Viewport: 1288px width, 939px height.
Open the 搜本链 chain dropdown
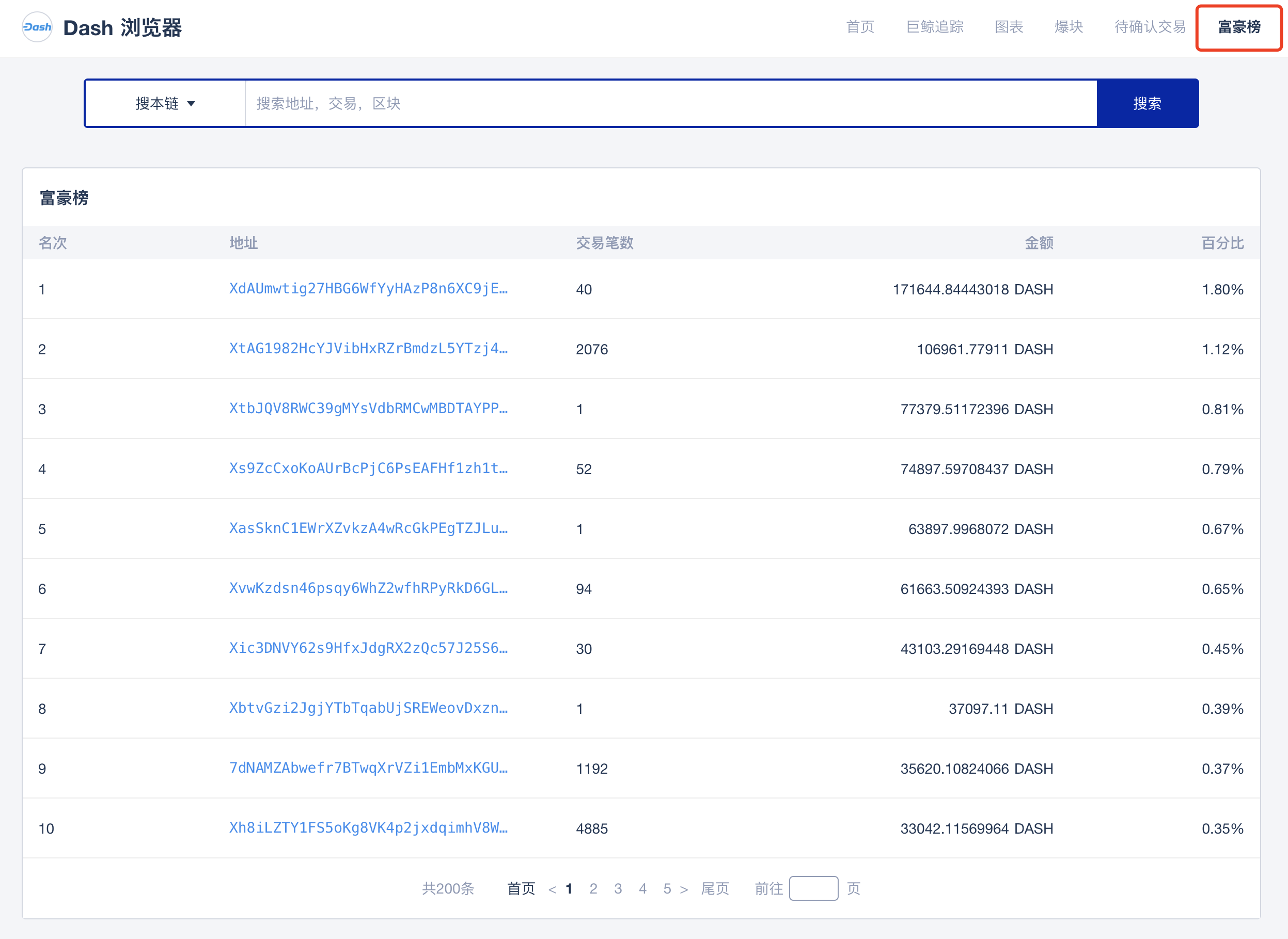[x=165, y=103]
